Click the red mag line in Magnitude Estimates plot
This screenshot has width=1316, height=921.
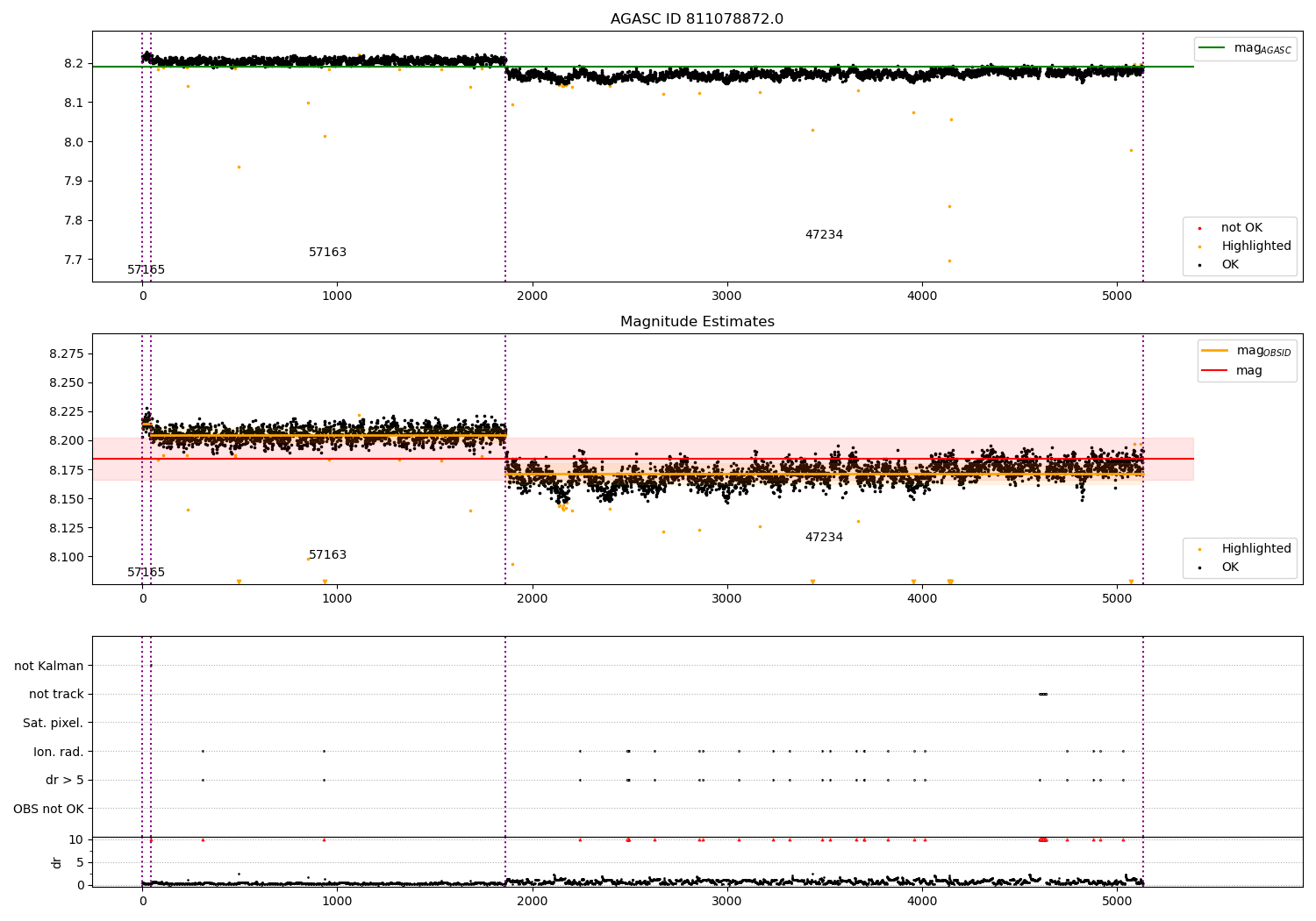click(643, 459)
